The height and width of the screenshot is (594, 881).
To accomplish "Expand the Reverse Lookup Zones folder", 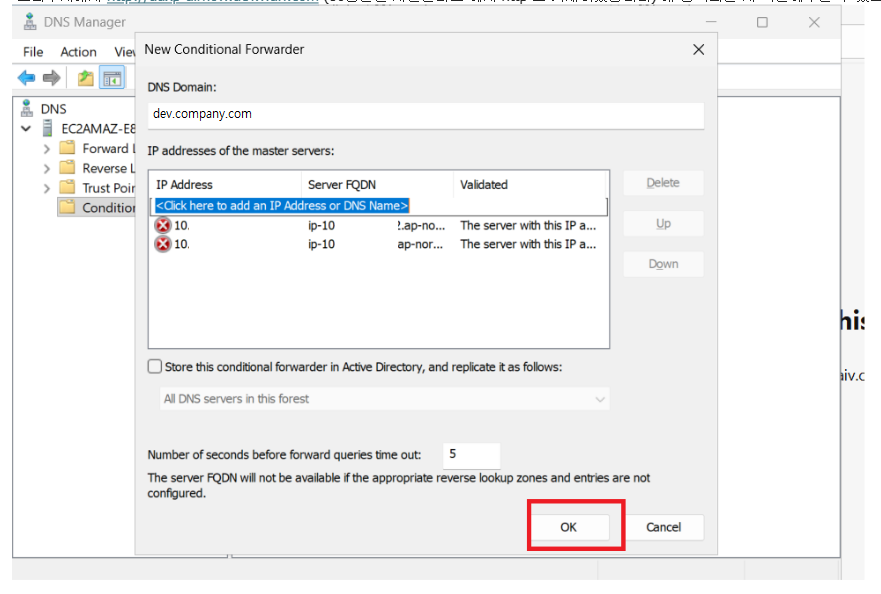I will point(47,168).
